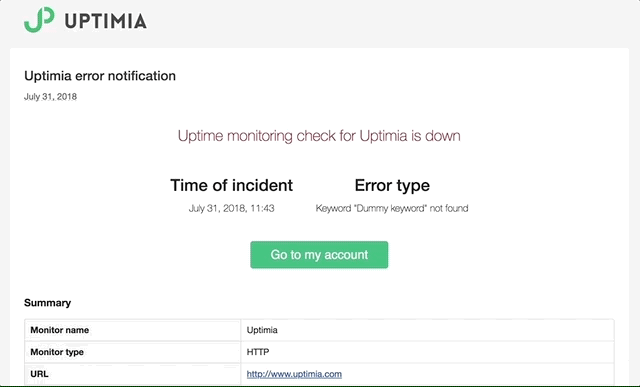Click the 'Keyword "Dummy keyword" not found' text
Viewport: 640px width, 387px height.
point(392,208)
